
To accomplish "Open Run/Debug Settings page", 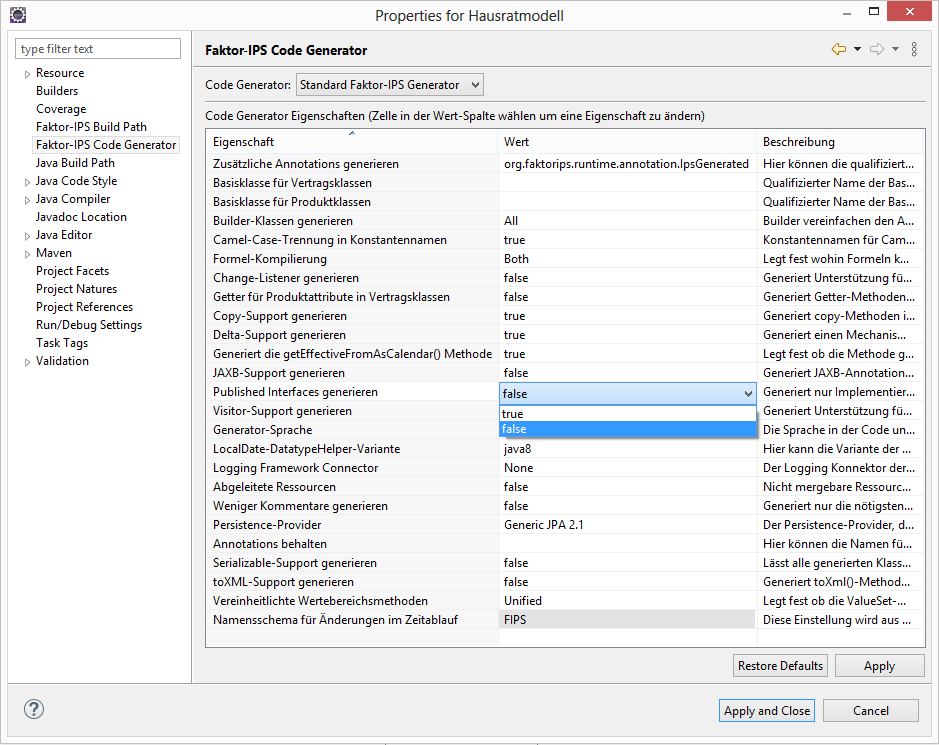I will tap(89, 325).
